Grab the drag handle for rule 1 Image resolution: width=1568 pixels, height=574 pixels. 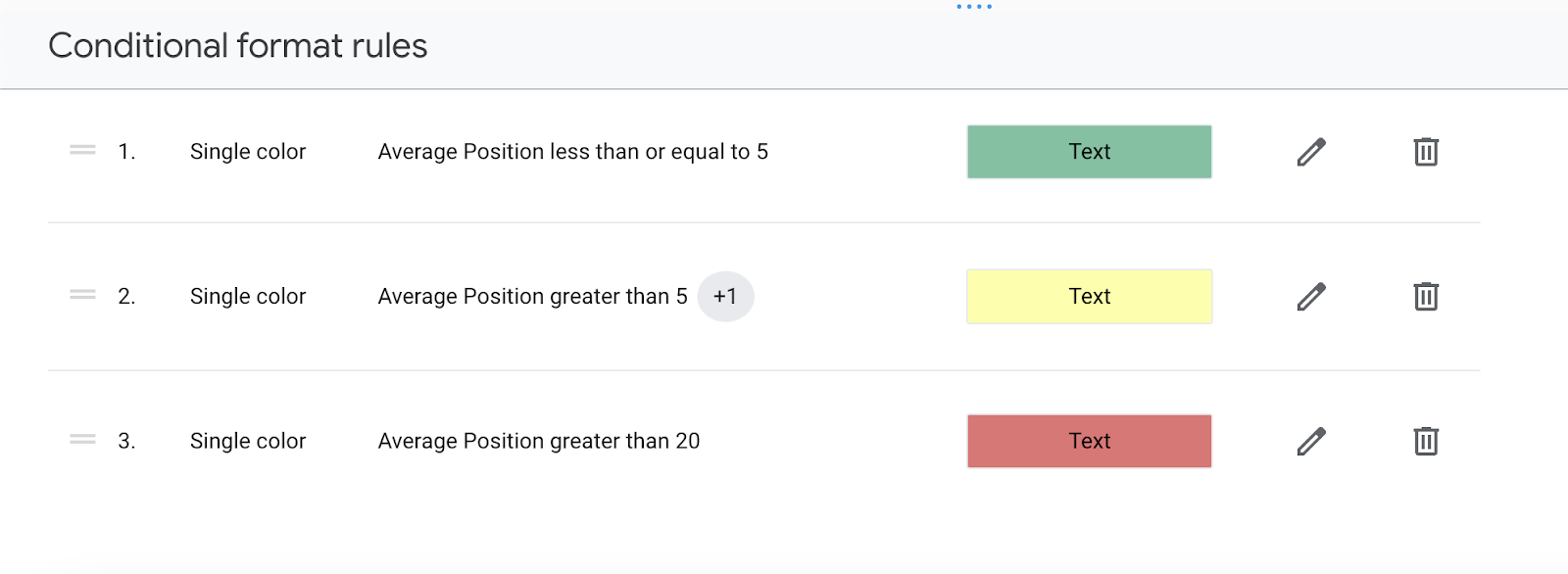coord(82,151)
